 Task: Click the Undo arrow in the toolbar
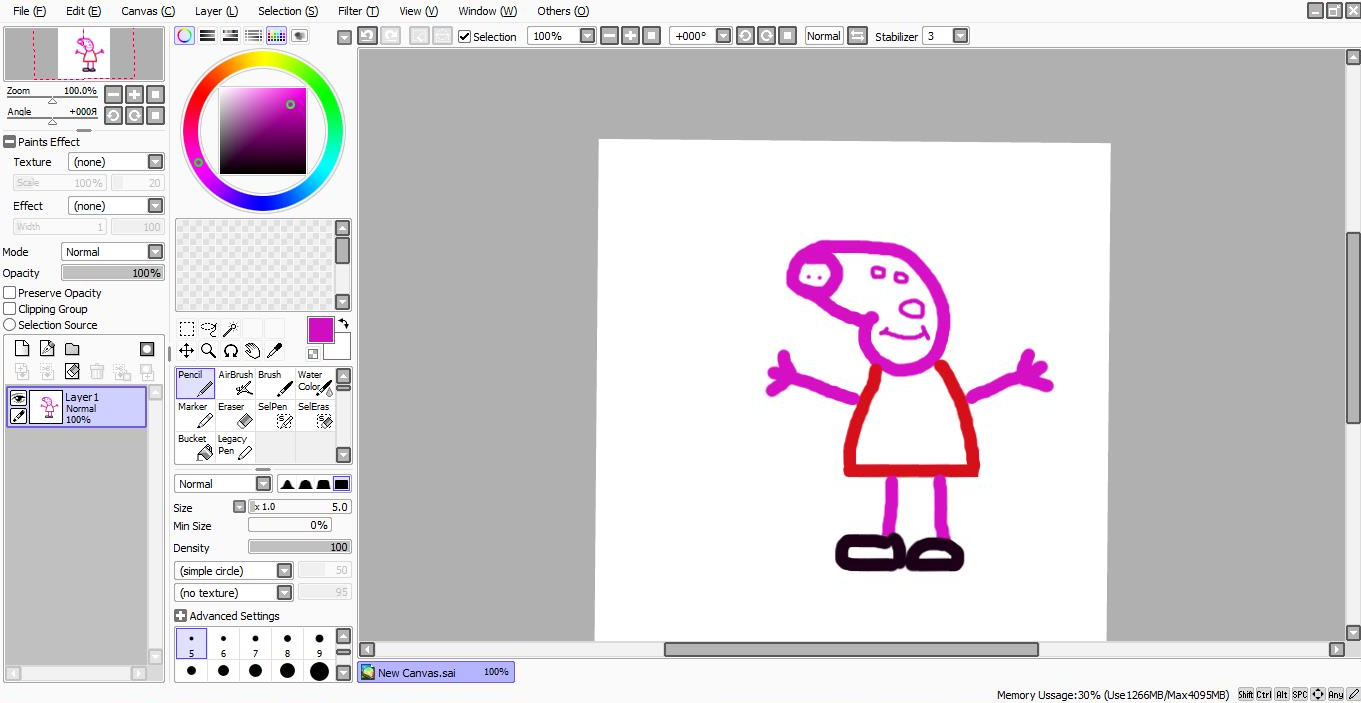tap(367, 36)
